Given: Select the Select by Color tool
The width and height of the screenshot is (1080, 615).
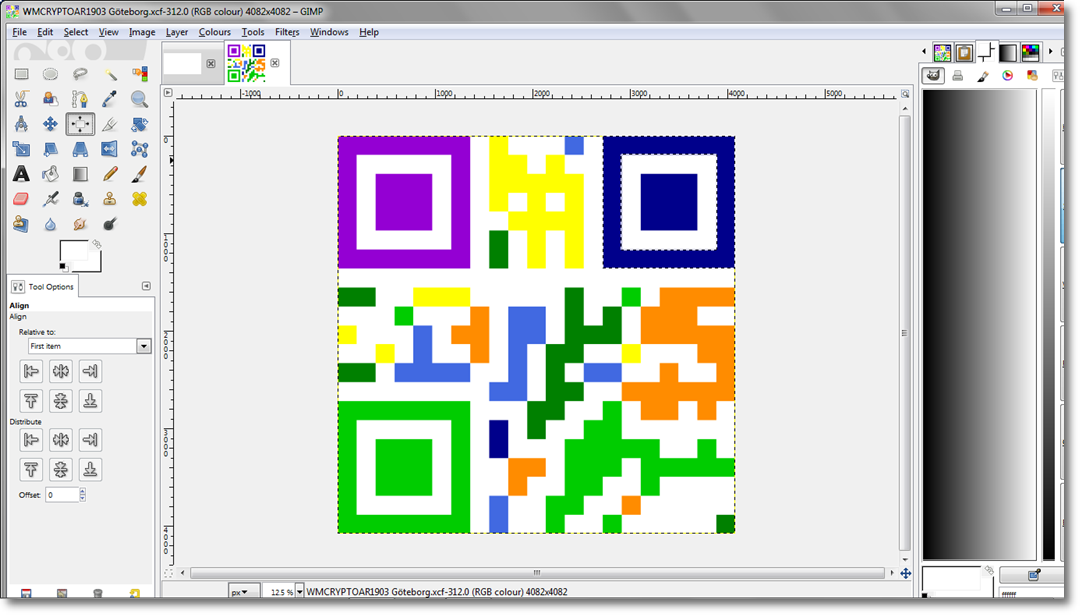Looking at the screenshot, I should [139, 74].
